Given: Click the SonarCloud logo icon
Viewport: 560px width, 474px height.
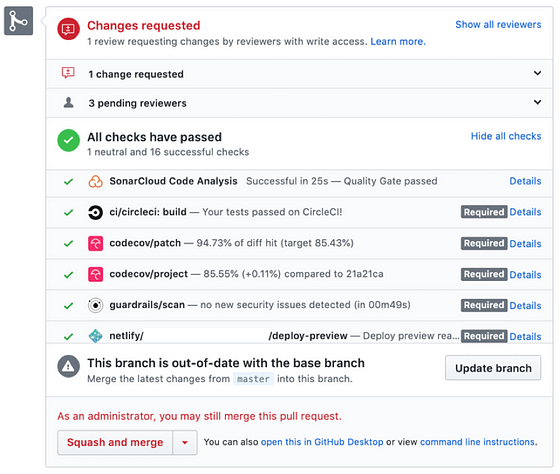Looking at the screenshot, I should (x=95, y=181).
